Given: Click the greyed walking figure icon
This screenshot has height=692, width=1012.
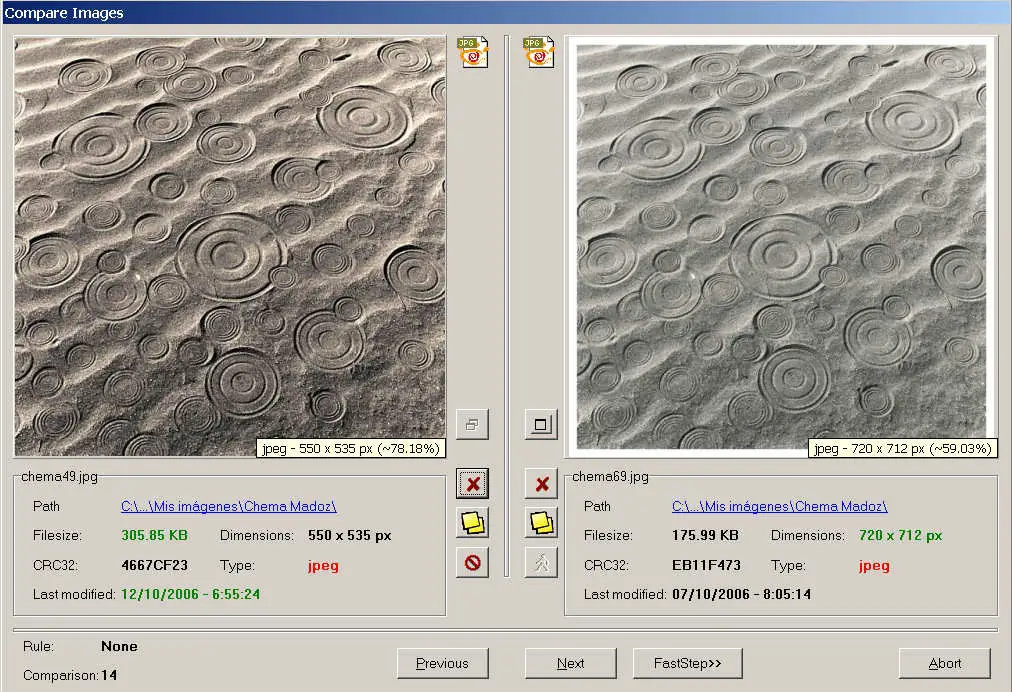Looking at the screenshot, I should coord(541,562).
